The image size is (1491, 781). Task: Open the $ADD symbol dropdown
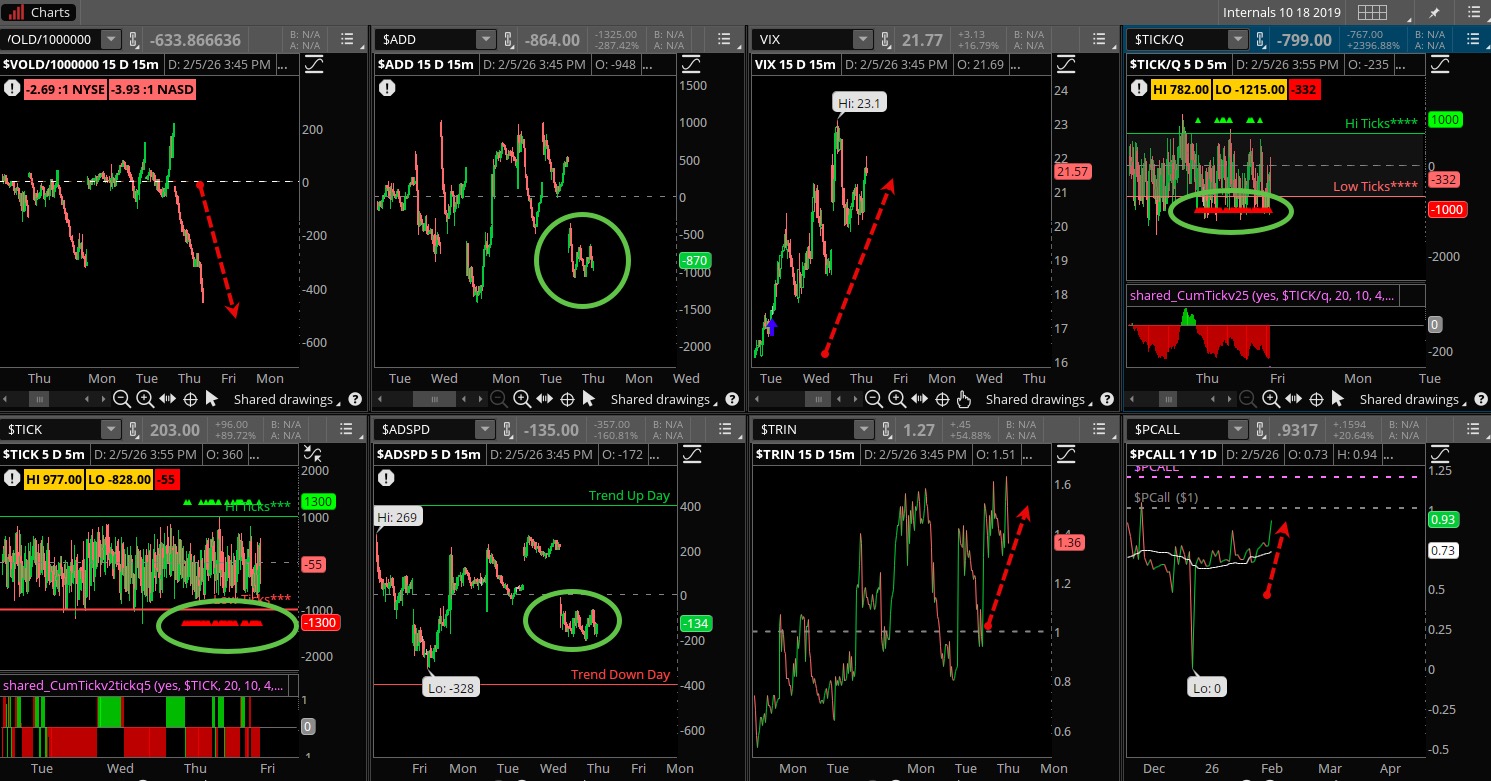[486, 39]
